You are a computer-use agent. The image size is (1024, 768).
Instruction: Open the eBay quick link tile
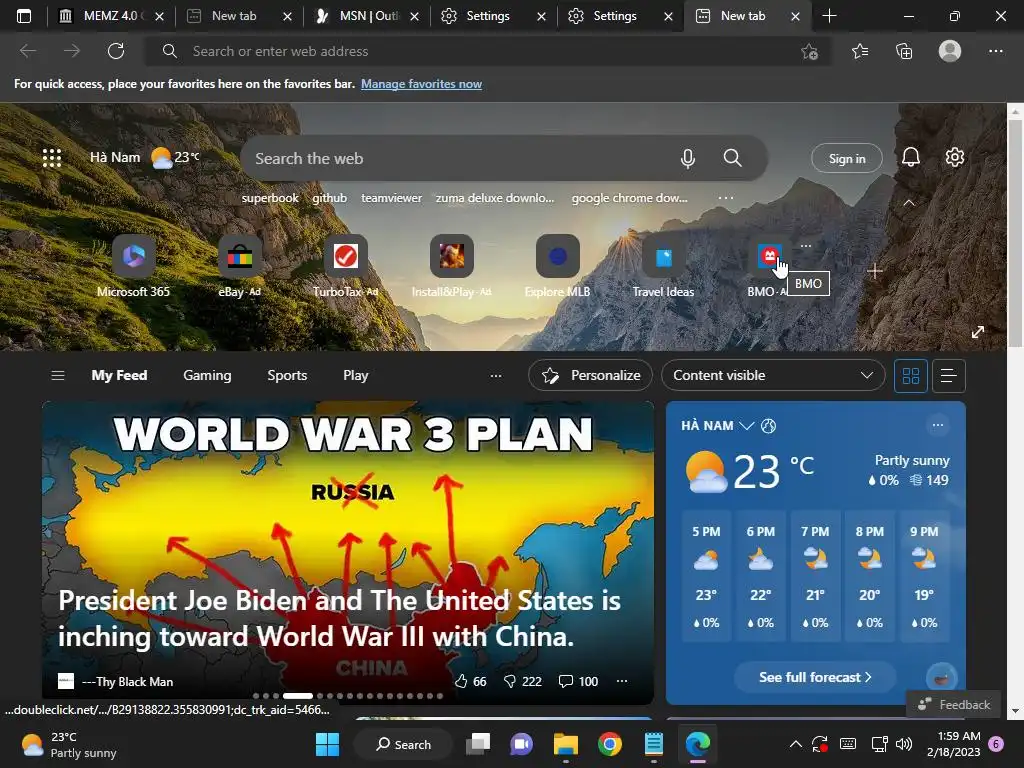point(240,266)
